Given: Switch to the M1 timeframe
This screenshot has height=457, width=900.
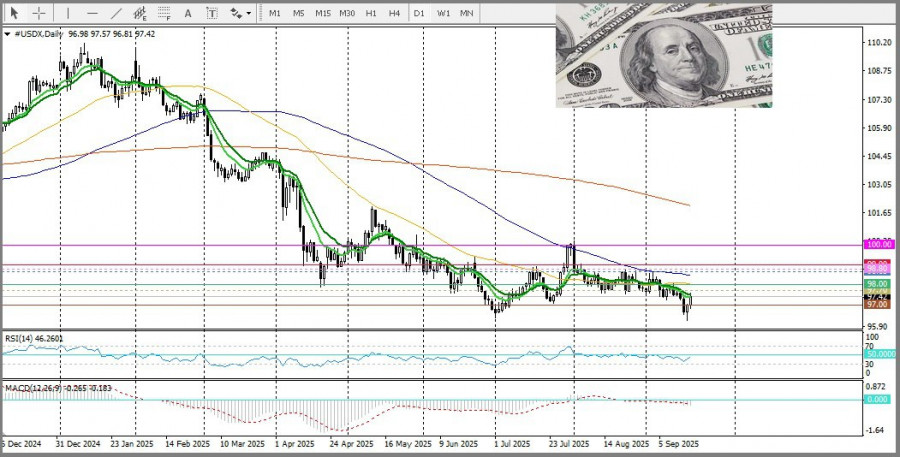Looking at the screenshot, I should coord(275,13).
